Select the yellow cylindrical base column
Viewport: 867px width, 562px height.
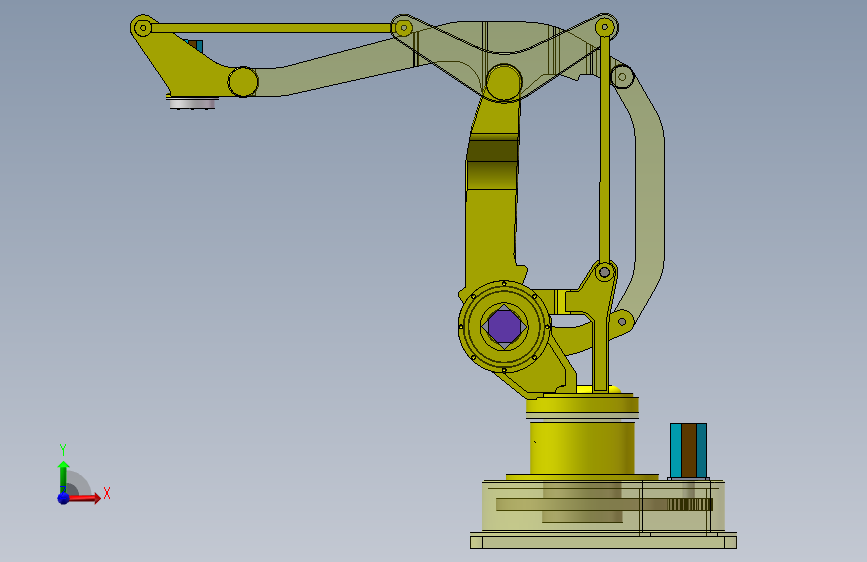[582, 449]
